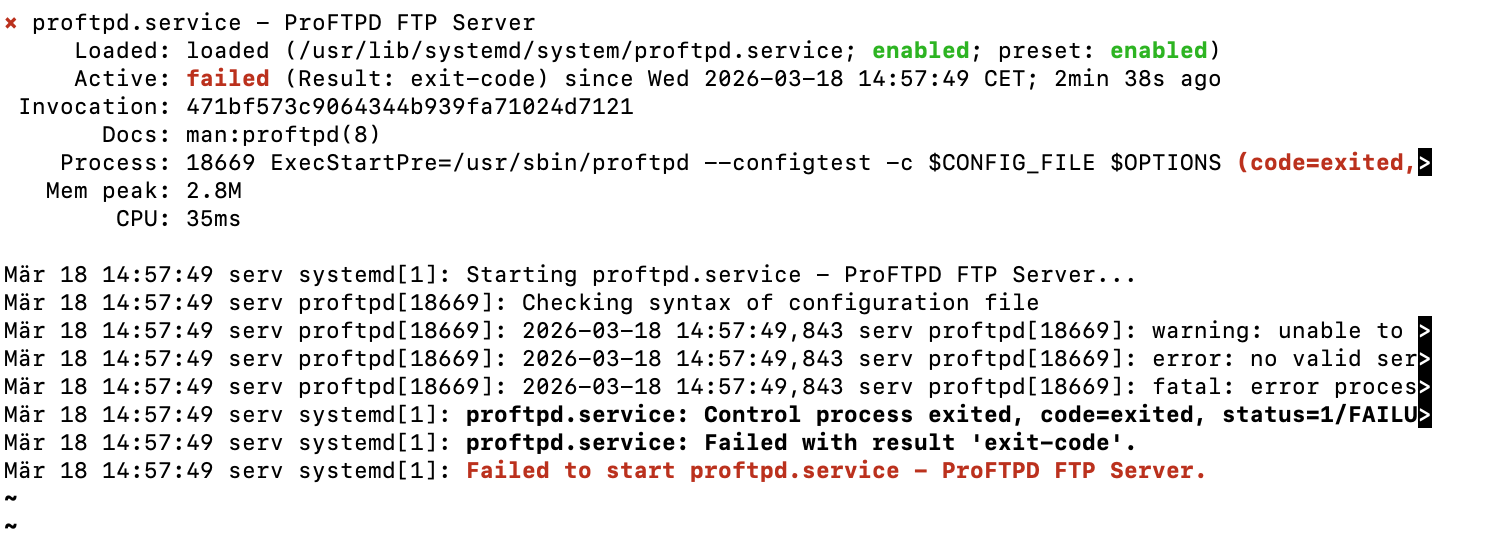Click the red 'failed' Active status text
The image size is (1488, 538).
pyautogui.click(x=227, y=79)
